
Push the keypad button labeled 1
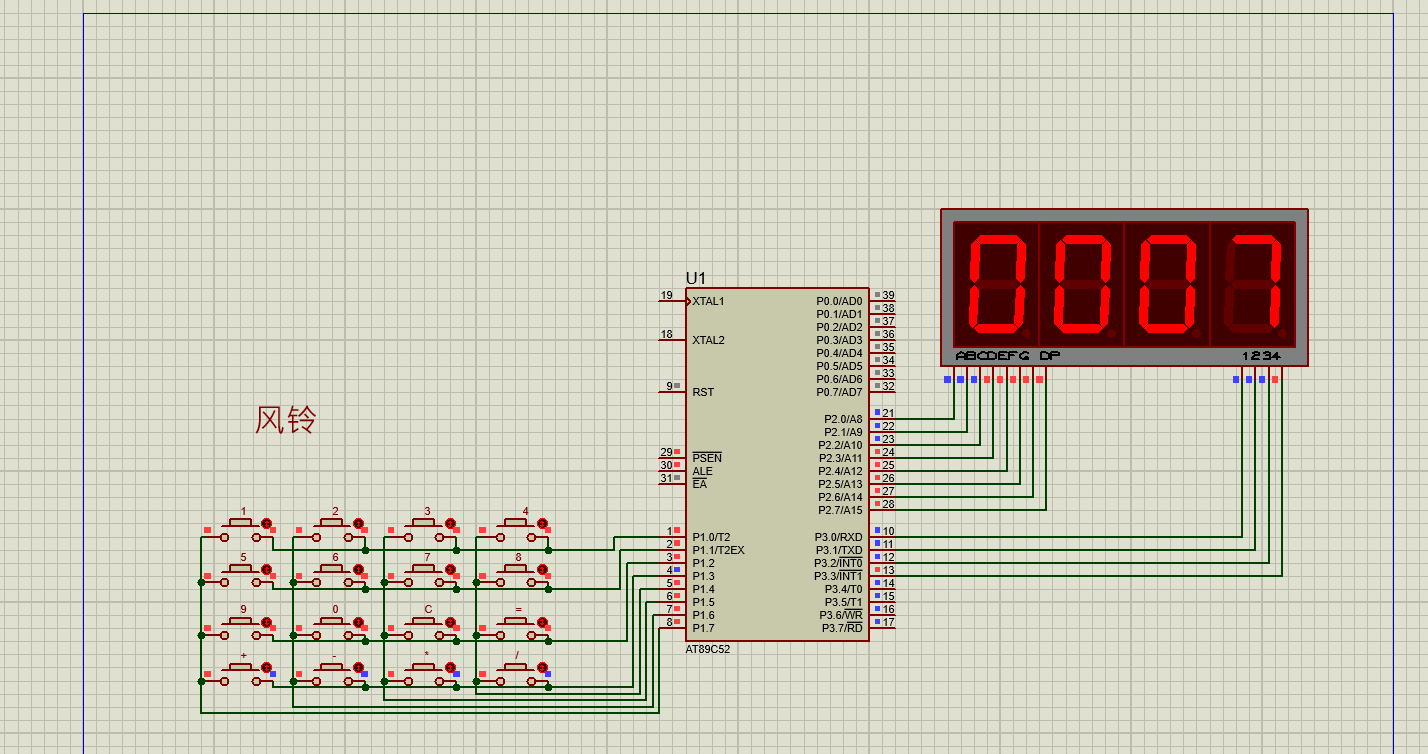(x=240, y=524)
